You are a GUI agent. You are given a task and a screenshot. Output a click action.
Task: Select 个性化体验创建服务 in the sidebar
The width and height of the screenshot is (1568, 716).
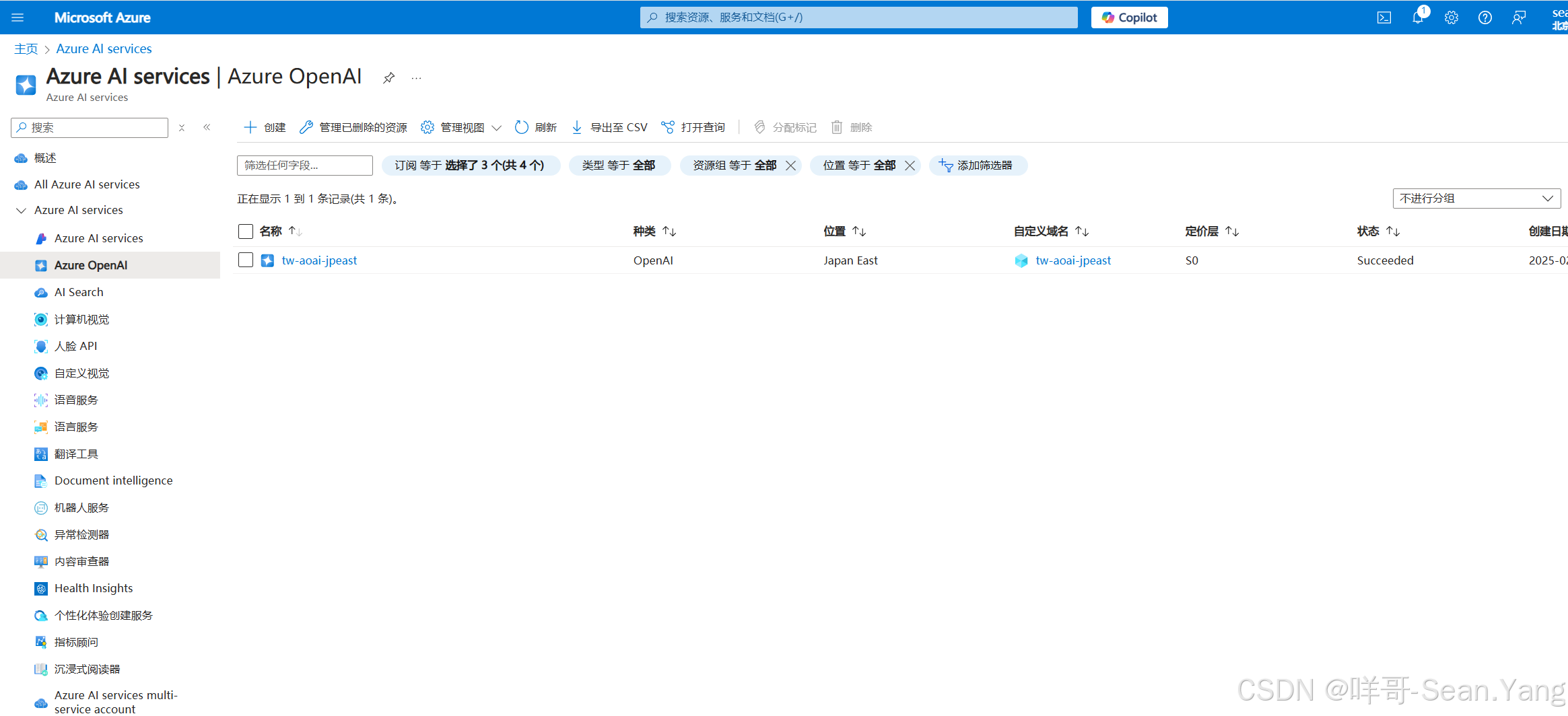(104, 615)
